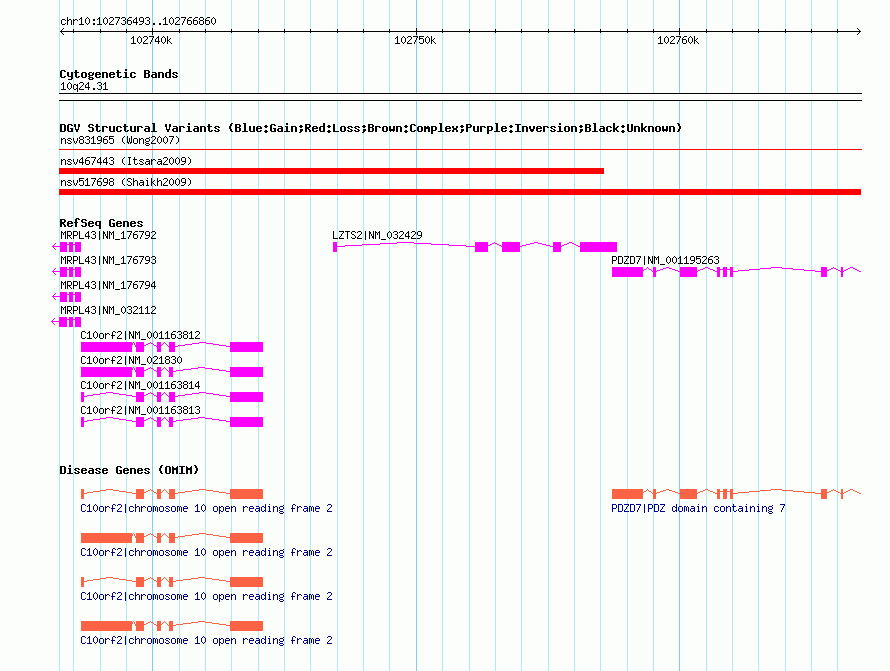
Task: Click the red loss bar under nsv517698
Action: point(460,192)
